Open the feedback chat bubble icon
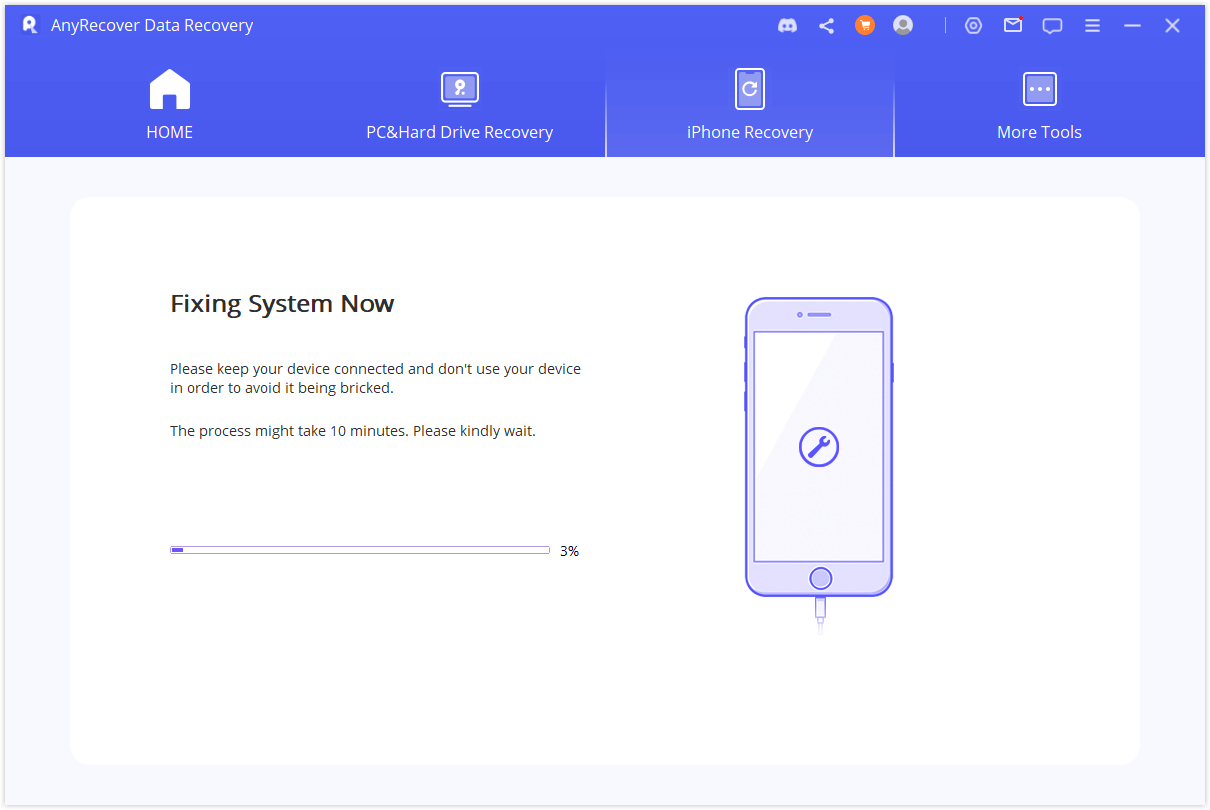1210x810 pixels. pos(1052,26)
